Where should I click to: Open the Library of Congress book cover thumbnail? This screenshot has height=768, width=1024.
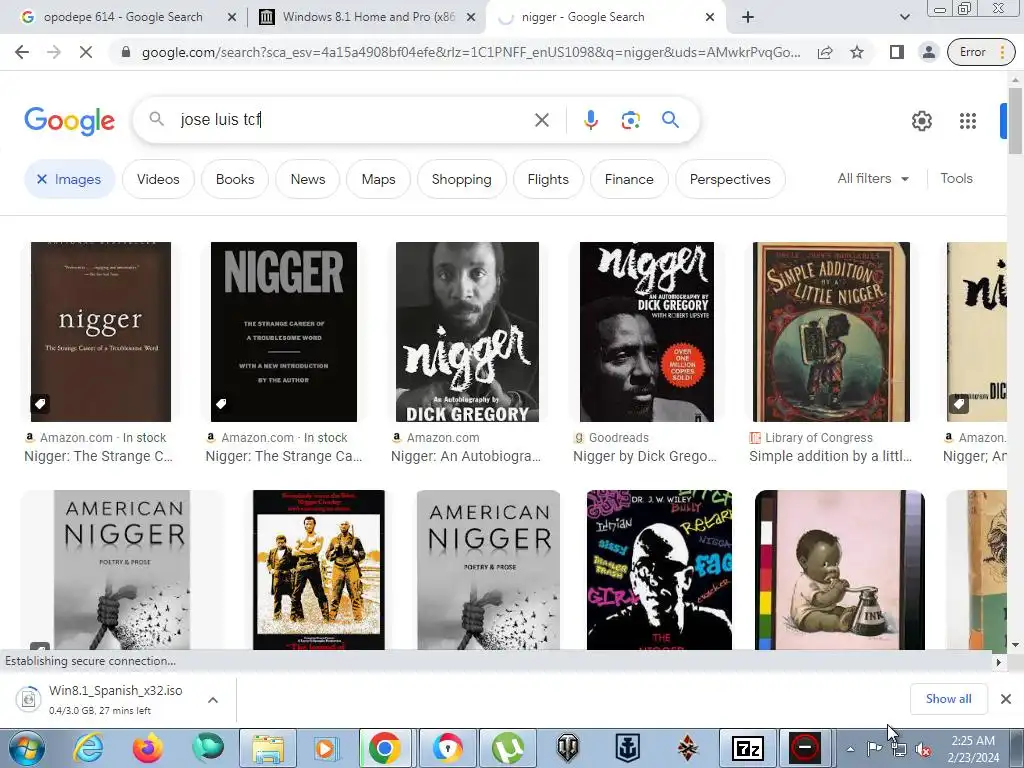coord(831,332)
